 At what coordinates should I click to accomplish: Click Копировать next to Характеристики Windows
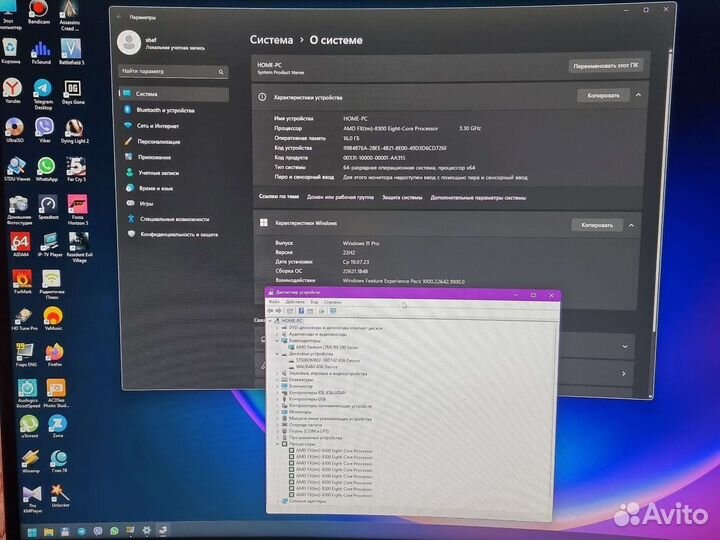click(596, 225)
